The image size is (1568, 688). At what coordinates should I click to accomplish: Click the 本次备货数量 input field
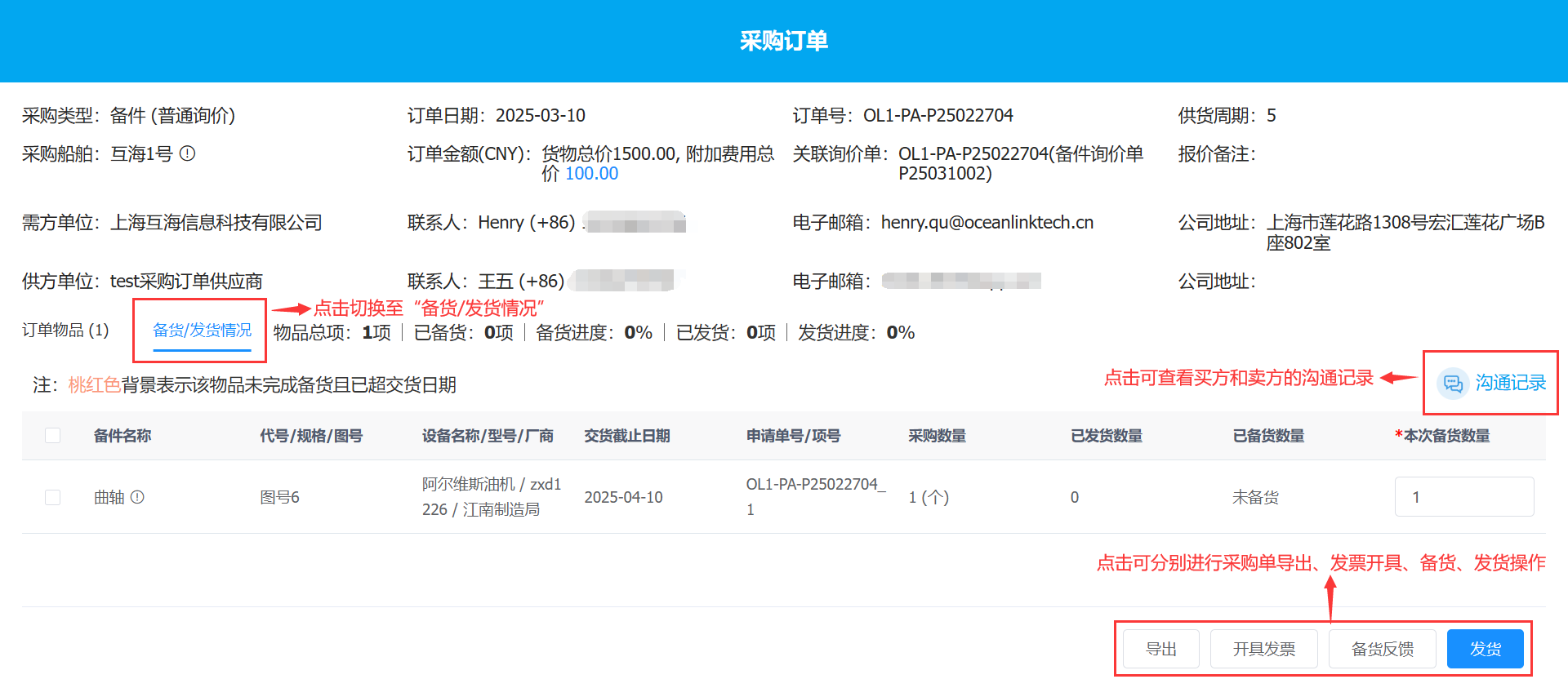pos(1464,497)
